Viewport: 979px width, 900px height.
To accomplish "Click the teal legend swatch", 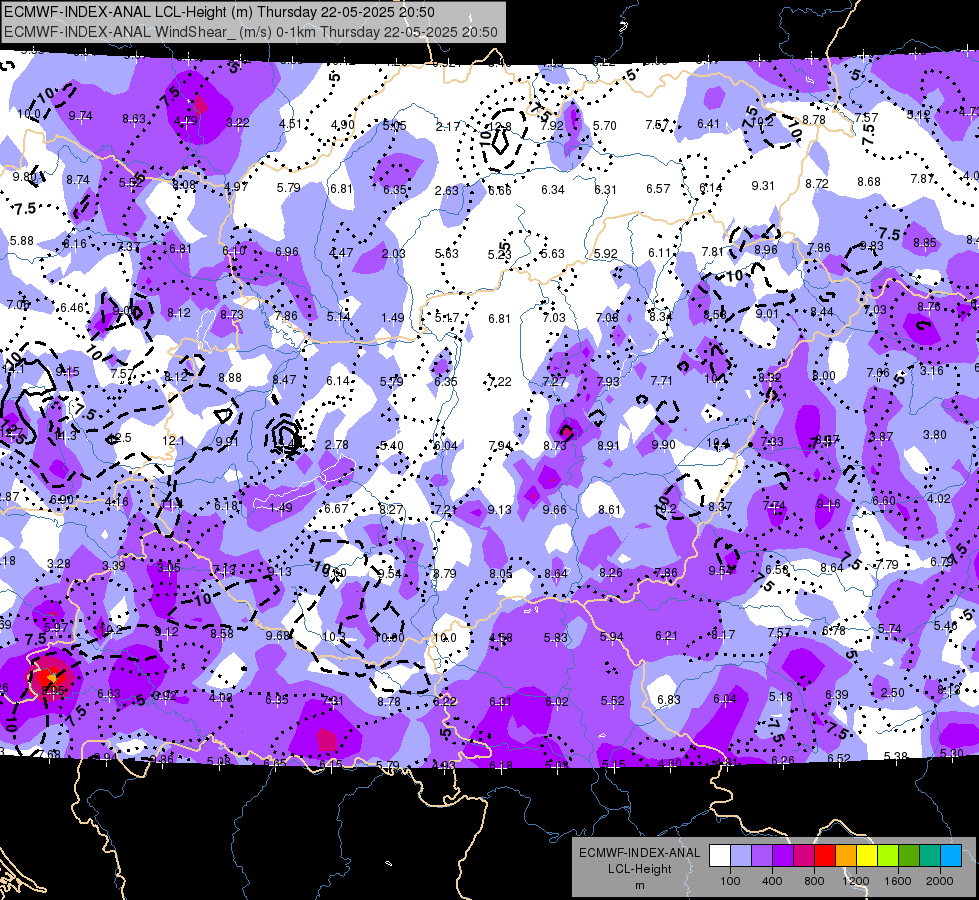I will tap(930, 855).
